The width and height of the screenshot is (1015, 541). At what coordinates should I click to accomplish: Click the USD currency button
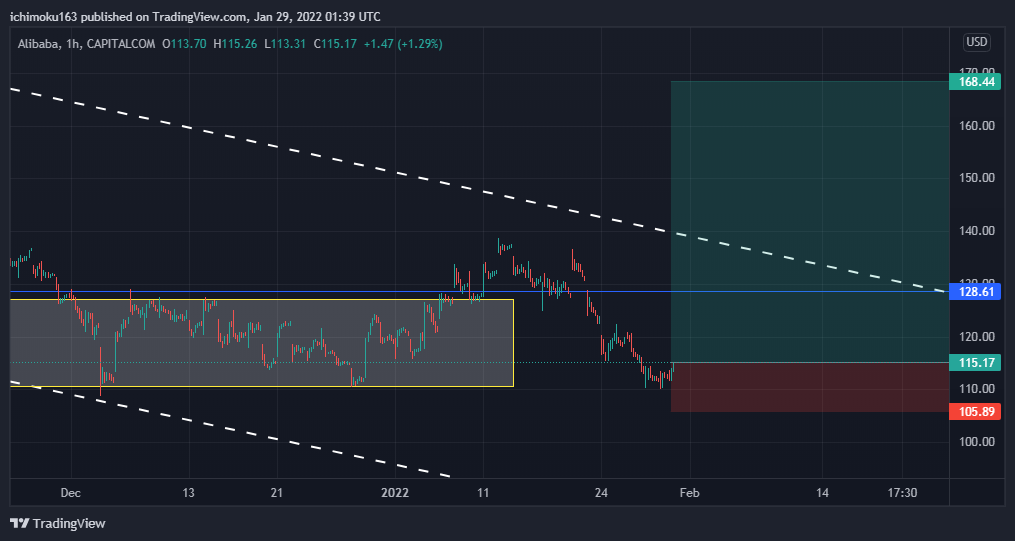[x=977, y=42]
